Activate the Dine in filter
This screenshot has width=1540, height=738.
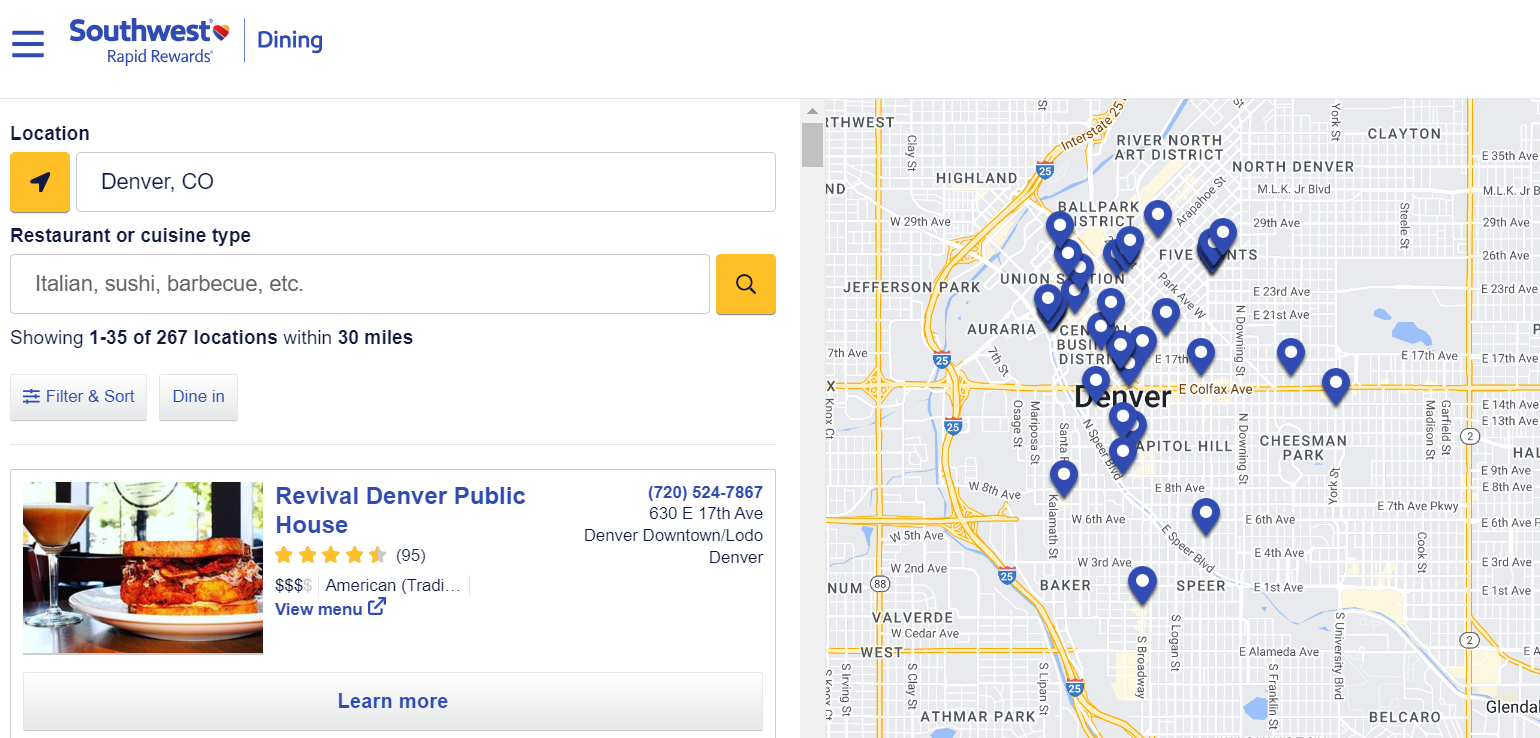click(198, 396)
